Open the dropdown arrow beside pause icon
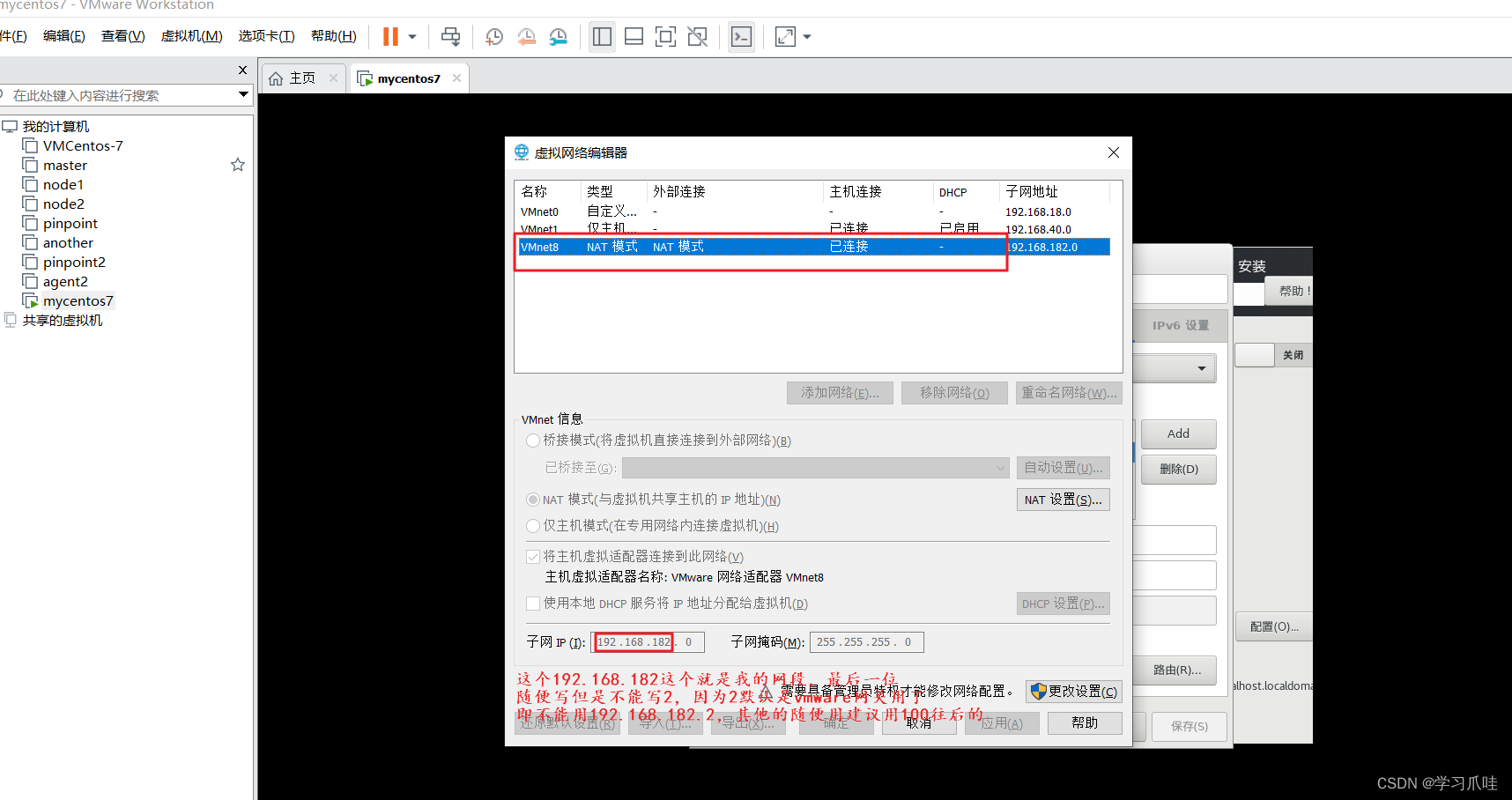This screenshot has height=800, width=1512. pyautogui.click(x=411, y=37)
